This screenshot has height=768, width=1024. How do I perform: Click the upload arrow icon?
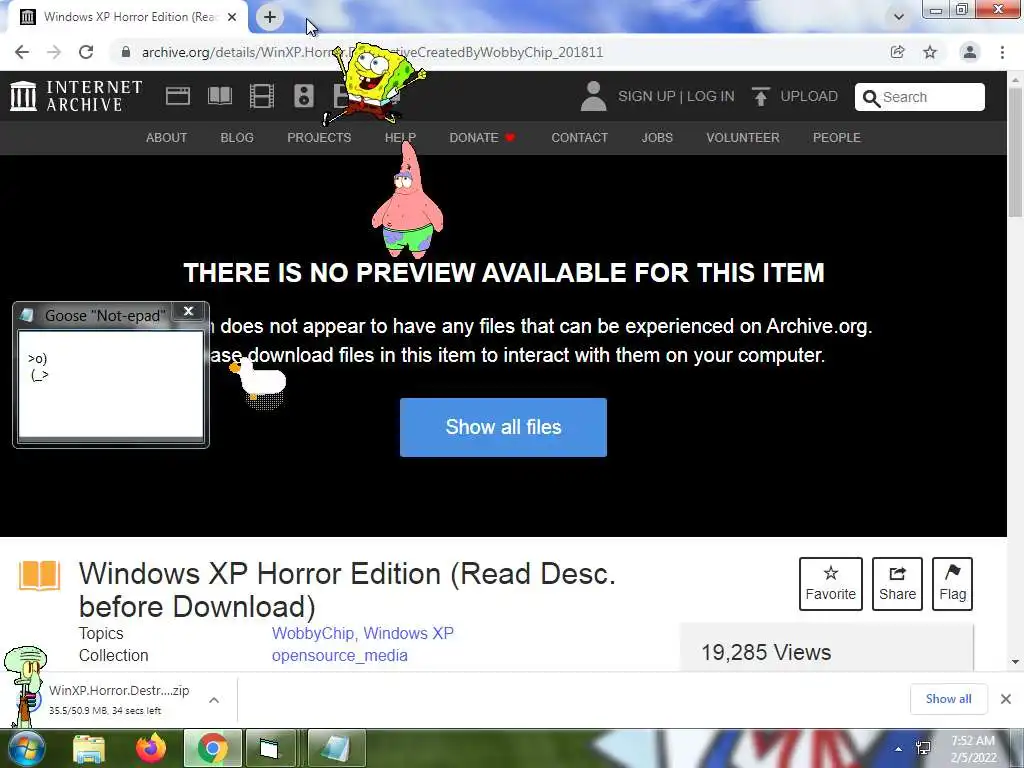pyautogui.click(x=760, y=97)
